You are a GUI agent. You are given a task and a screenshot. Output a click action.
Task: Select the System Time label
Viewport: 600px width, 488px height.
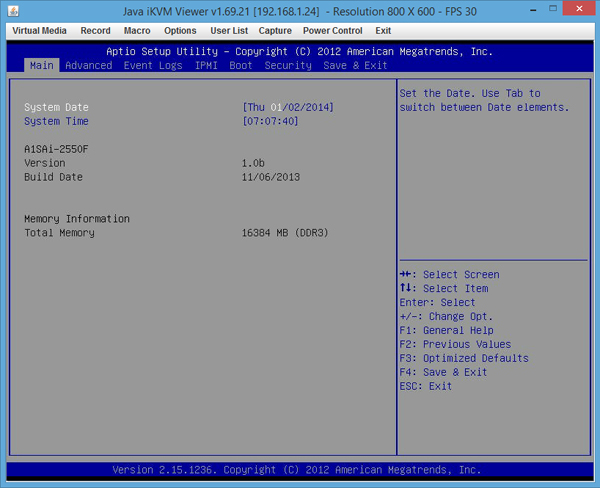56,121
